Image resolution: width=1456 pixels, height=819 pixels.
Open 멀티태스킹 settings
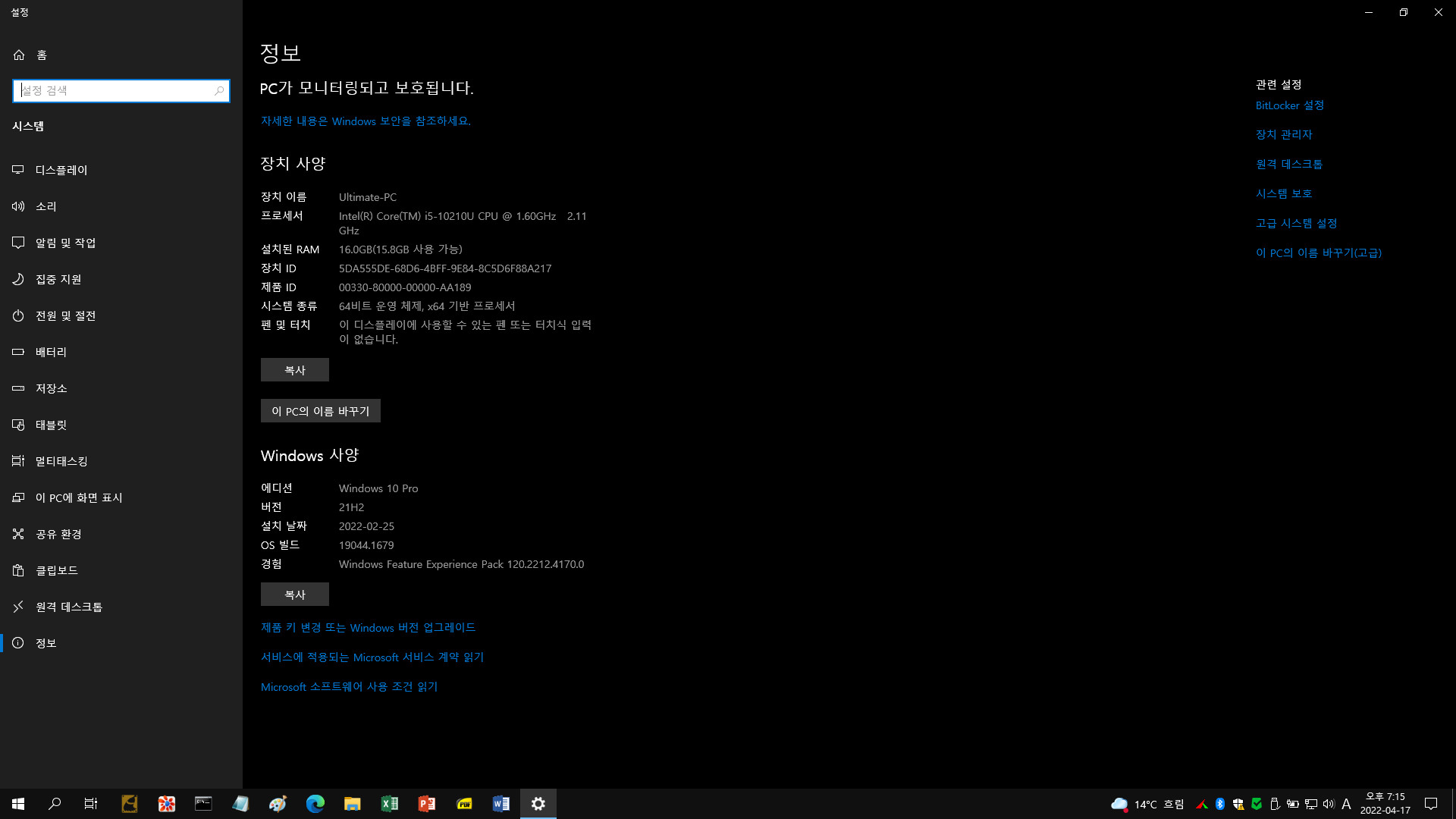click(x=121, y=461)
